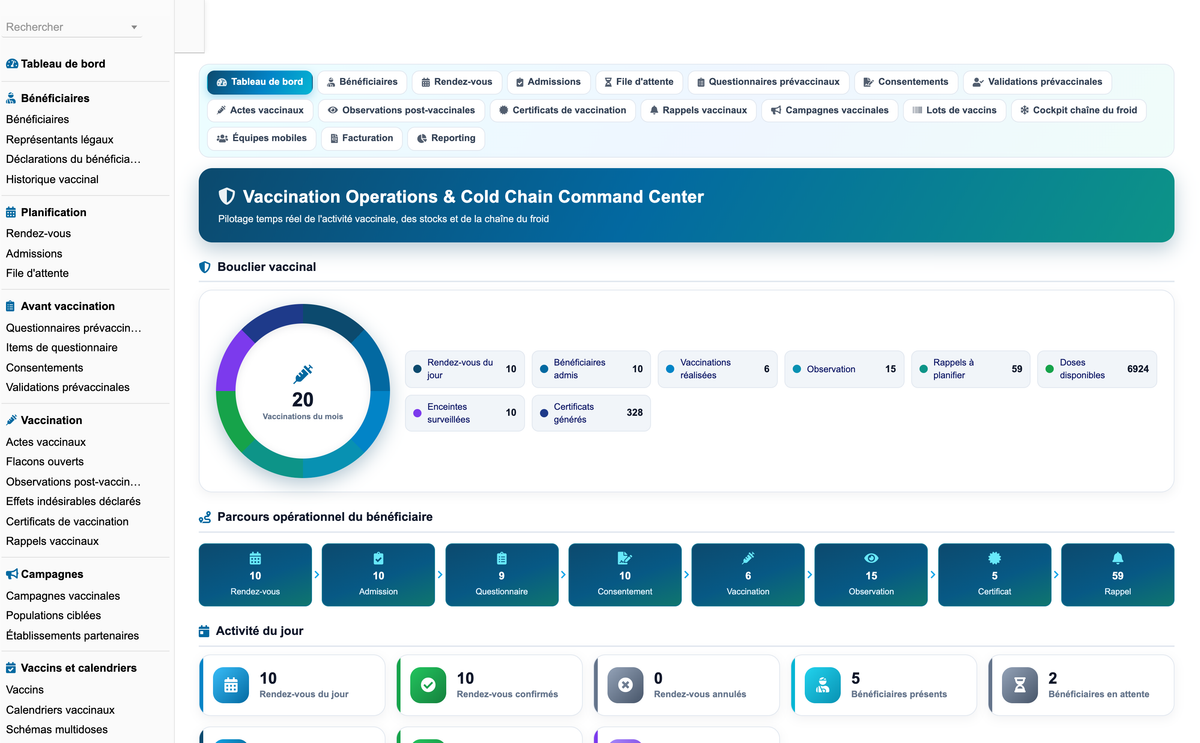This screenshot has height=743, width=1200.
Task: Open Calendriers vaccinaux in the sidebar
Action: (60, 709)
